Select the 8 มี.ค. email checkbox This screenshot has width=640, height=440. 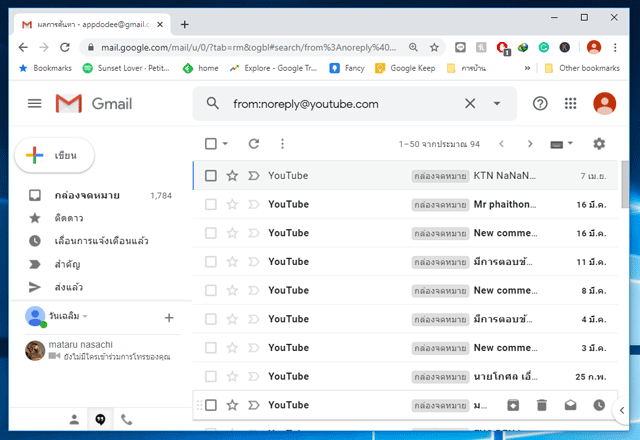point(211,291)
